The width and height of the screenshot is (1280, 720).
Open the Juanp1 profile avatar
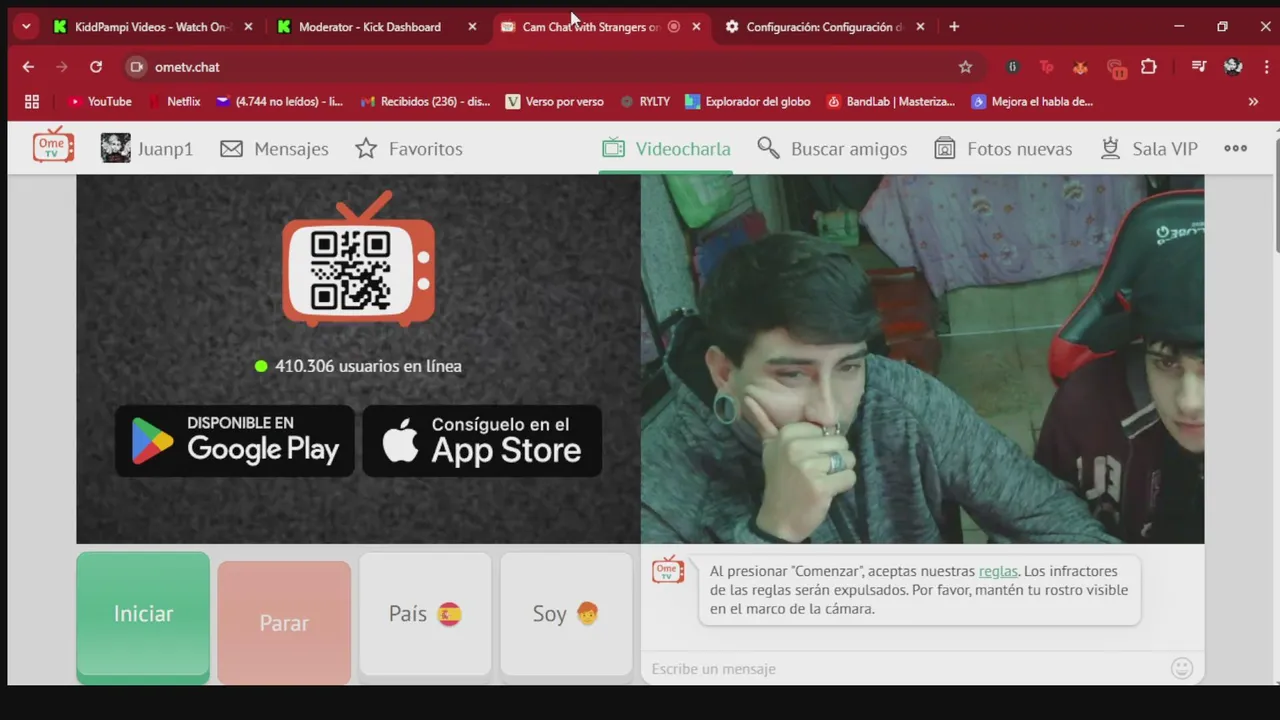point(115,148)
